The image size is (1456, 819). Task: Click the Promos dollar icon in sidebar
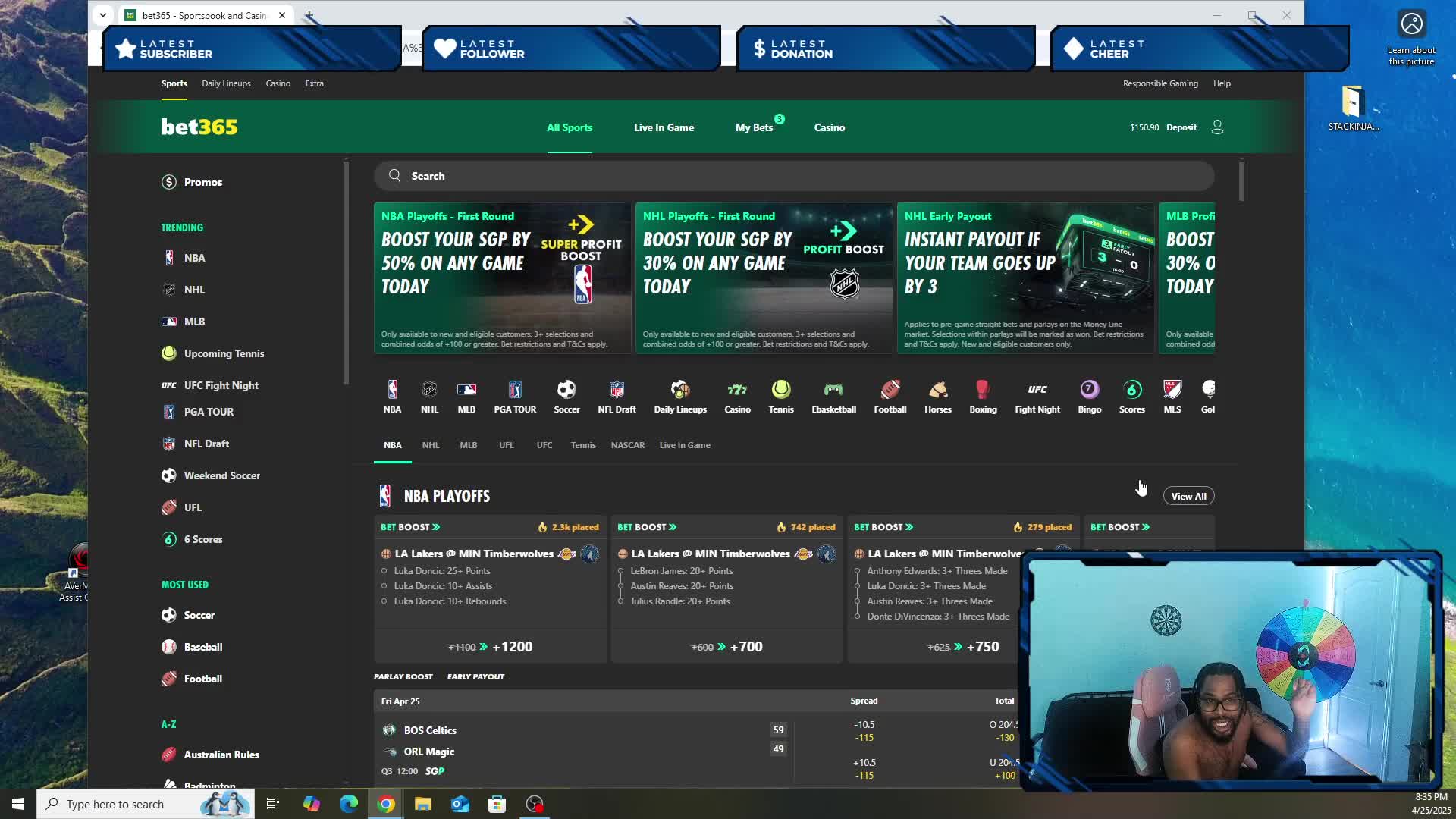click(x=169, y=182)
